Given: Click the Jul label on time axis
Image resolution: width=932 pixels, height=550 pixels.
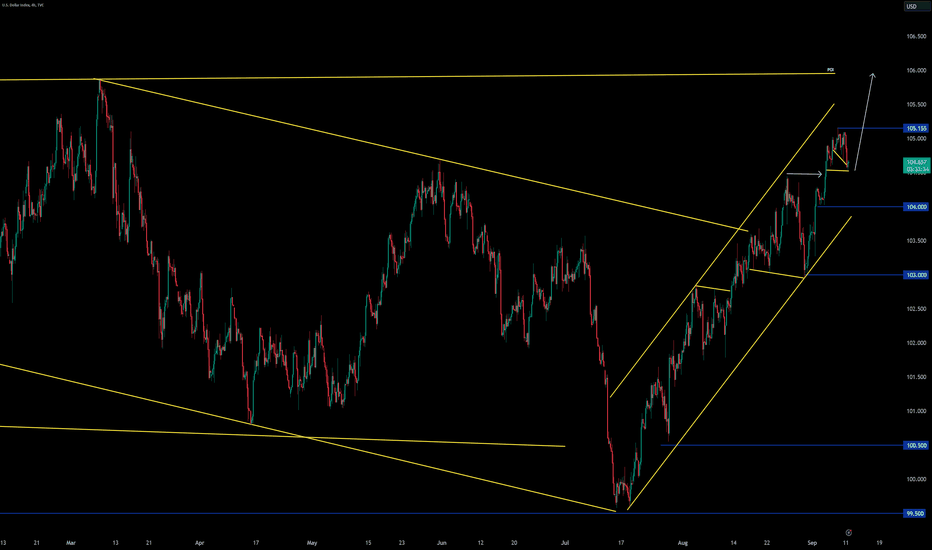Looking at the screenshot, I should [565, 543].
